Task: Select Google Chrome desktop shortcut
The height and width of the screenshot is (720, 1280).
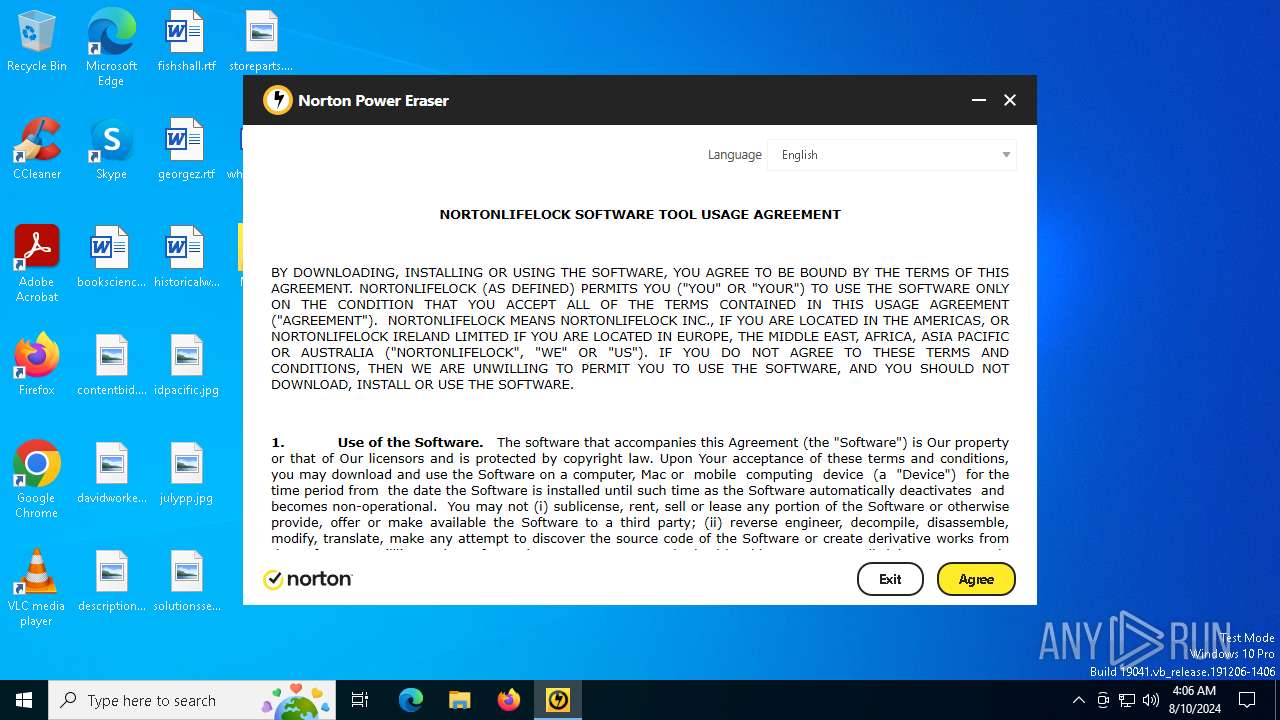Action: tap(37, 480)
